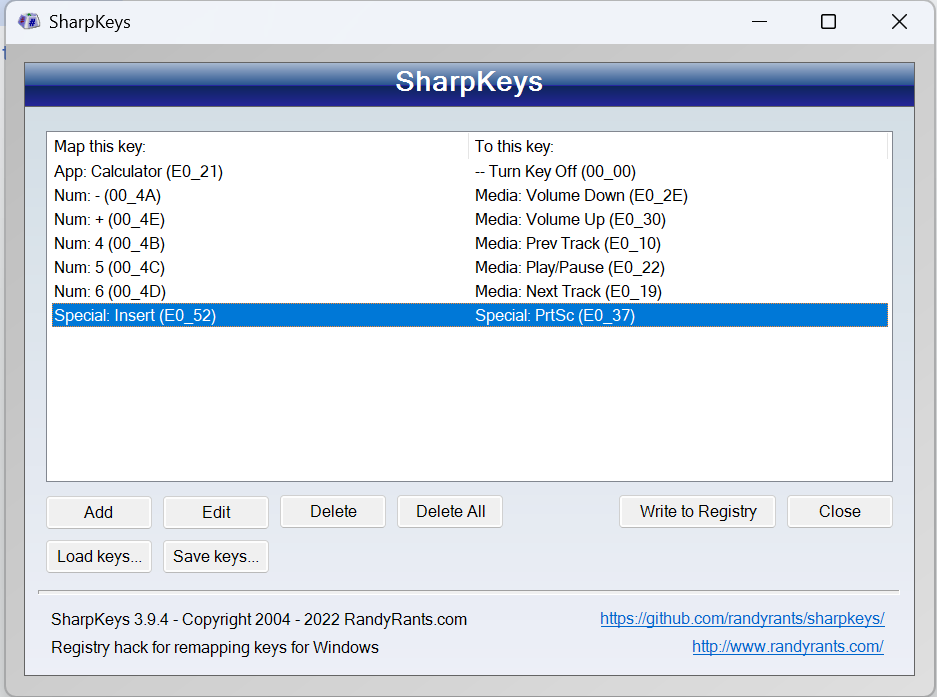
Task: Open the Save keys... dialog
Action: pyautogui.click(x=216, y=557)
